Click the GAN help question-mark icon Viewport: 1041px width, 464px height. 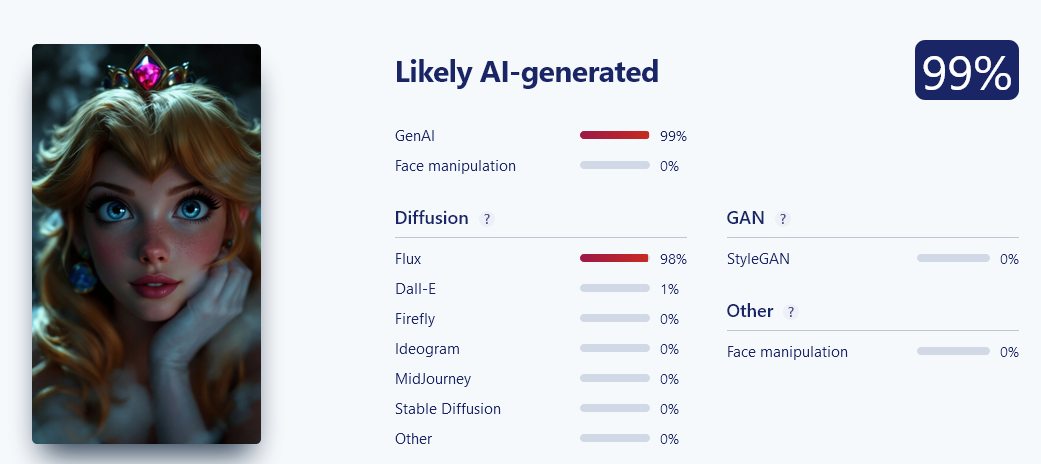click(x=783, y=218)
